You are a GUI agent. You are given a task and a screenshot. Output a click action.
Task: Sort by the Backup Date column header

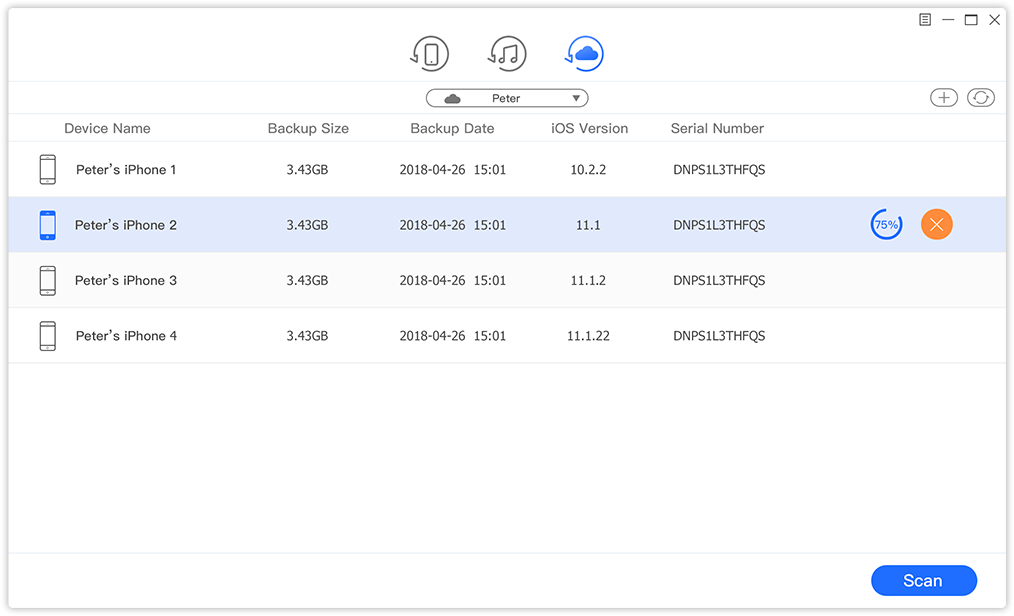(x=453, y=129)
